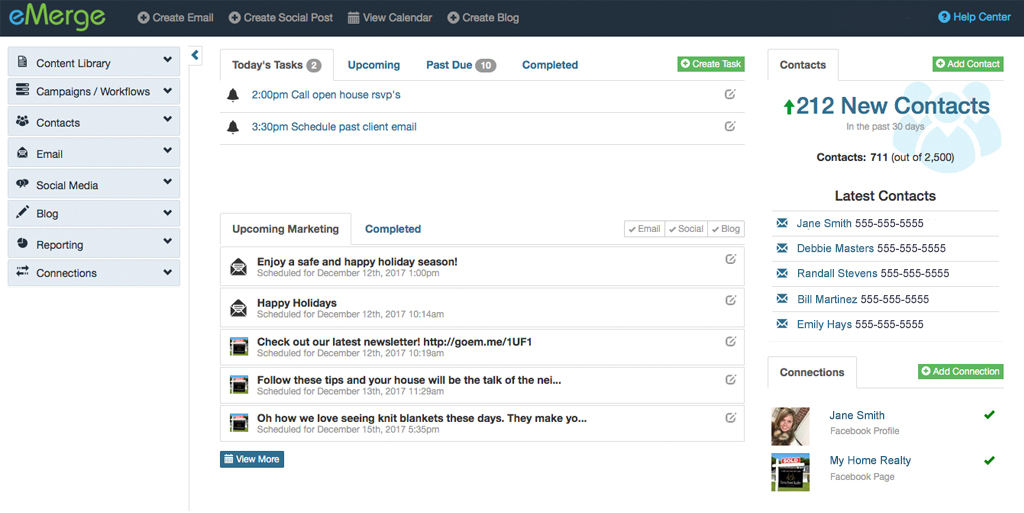The image size is (1024, 513).
Task: Click the edit icon for the 2:00pm task
Action: (x=730, y=95)
